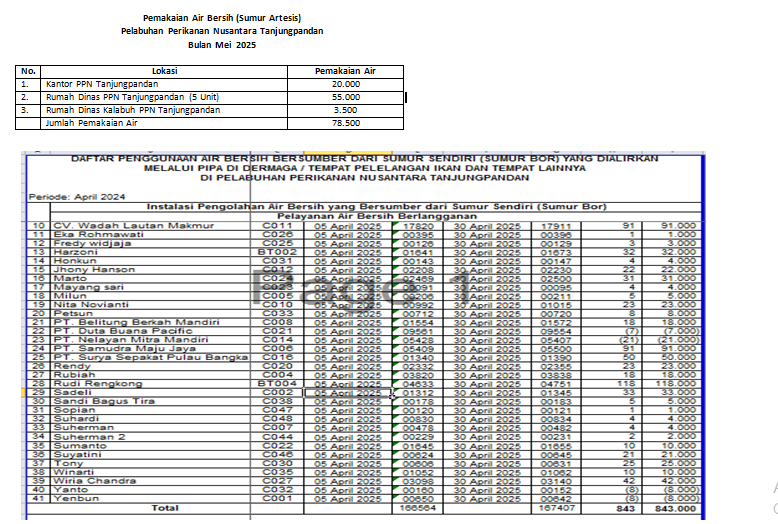
Task: Click the 'Total' row label
Action: tap(165, 508)
